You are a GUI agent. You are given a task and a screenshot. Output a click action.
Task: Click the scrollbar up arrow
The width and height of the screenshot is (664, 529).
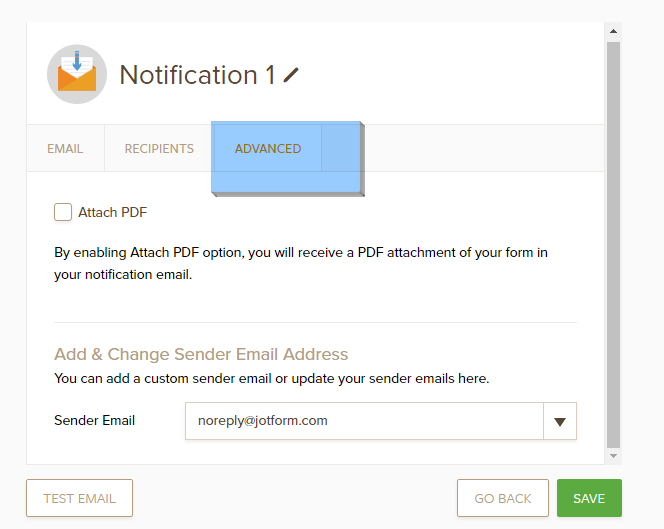pos(613,32)
